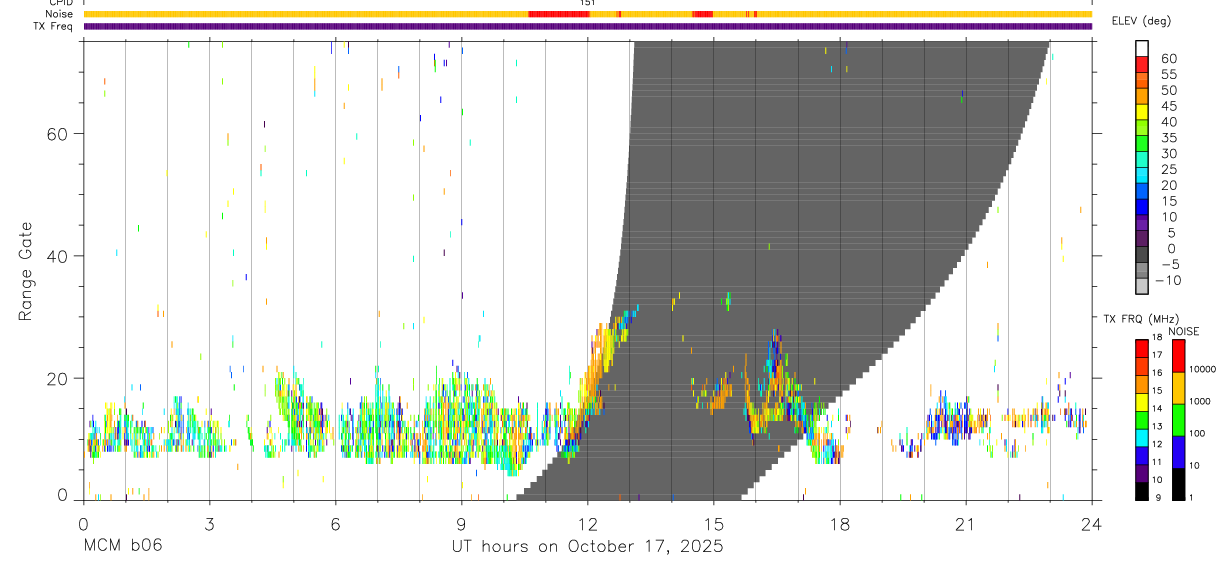Click the blue 15–20 elevation colorbar segment
Image resolution: width=1228 pixels, height=567 pixels.
click(x=1142, y=193)
